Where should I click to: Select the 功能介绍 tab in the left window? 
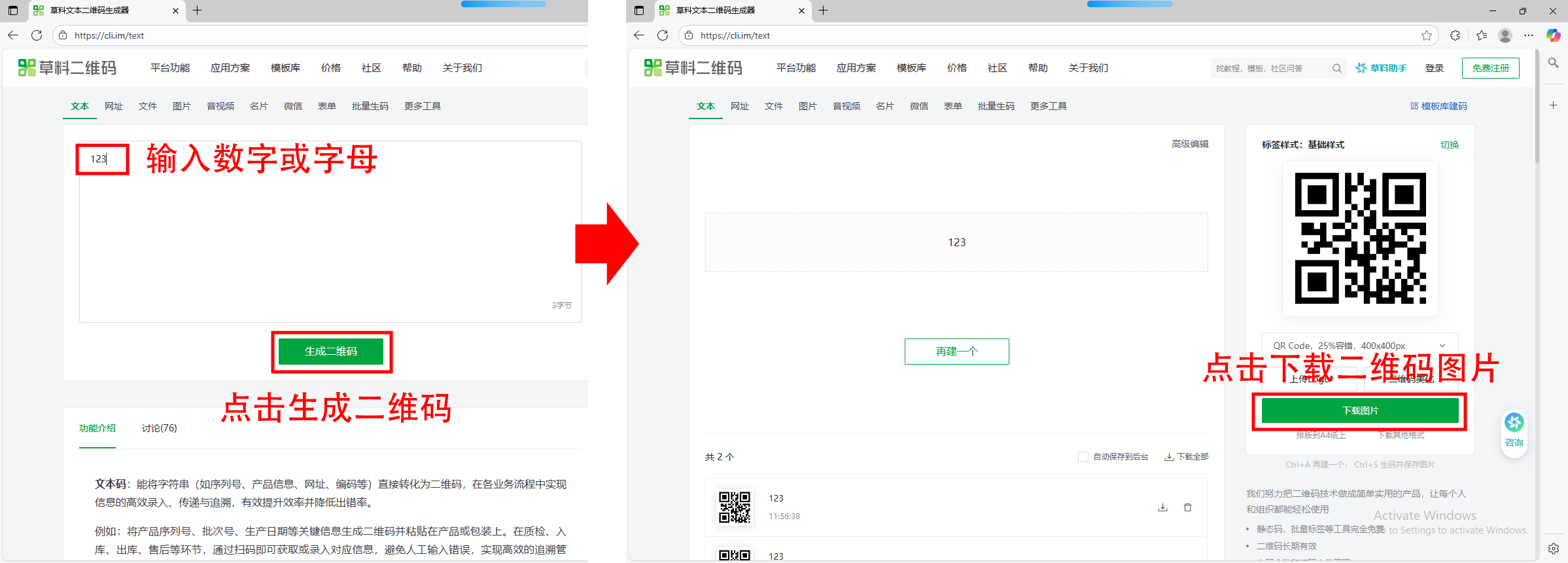coord(97,428)
